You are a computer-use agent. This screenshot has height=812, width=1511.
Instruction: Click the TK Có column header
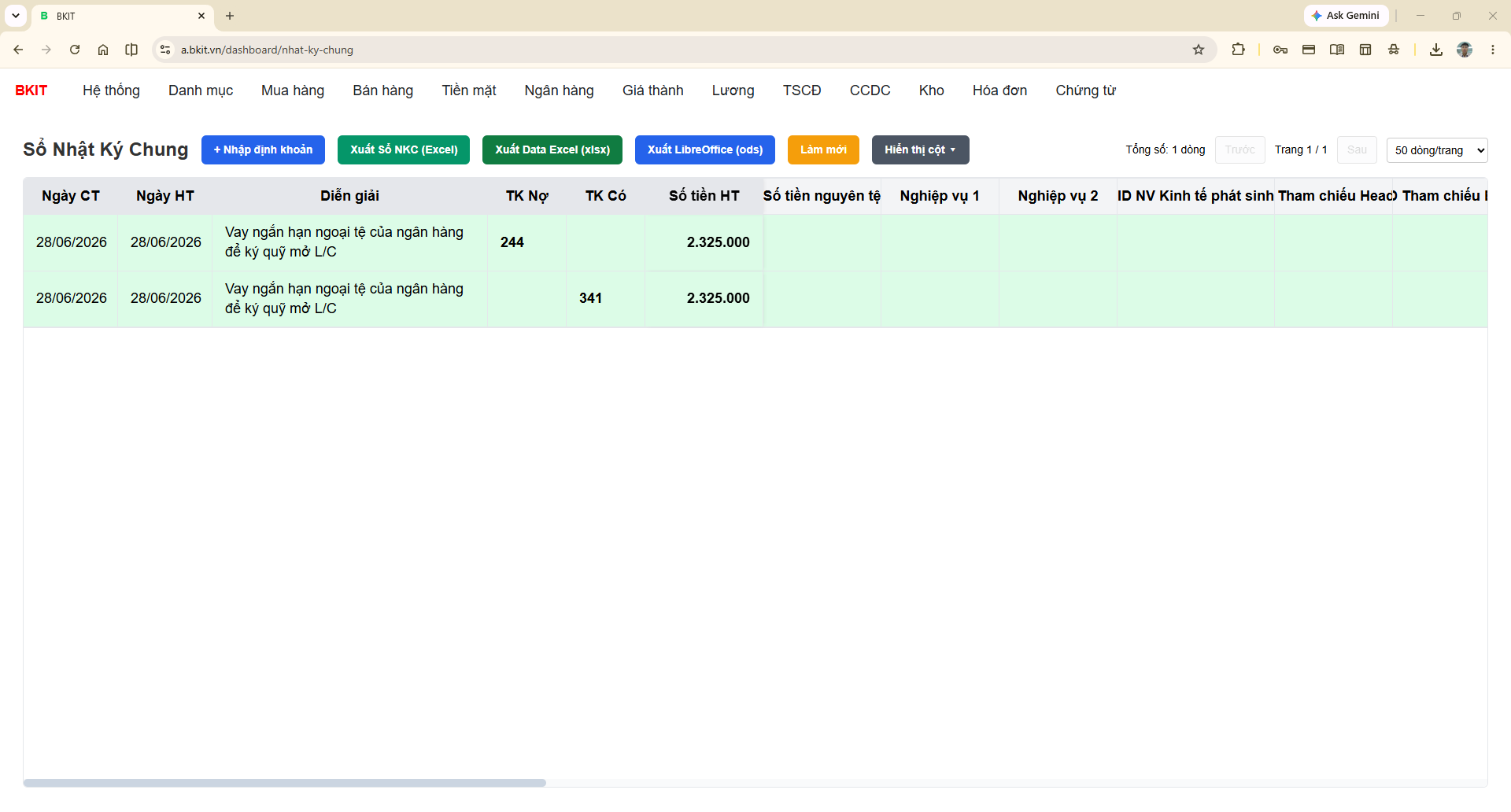click(606, 196)
